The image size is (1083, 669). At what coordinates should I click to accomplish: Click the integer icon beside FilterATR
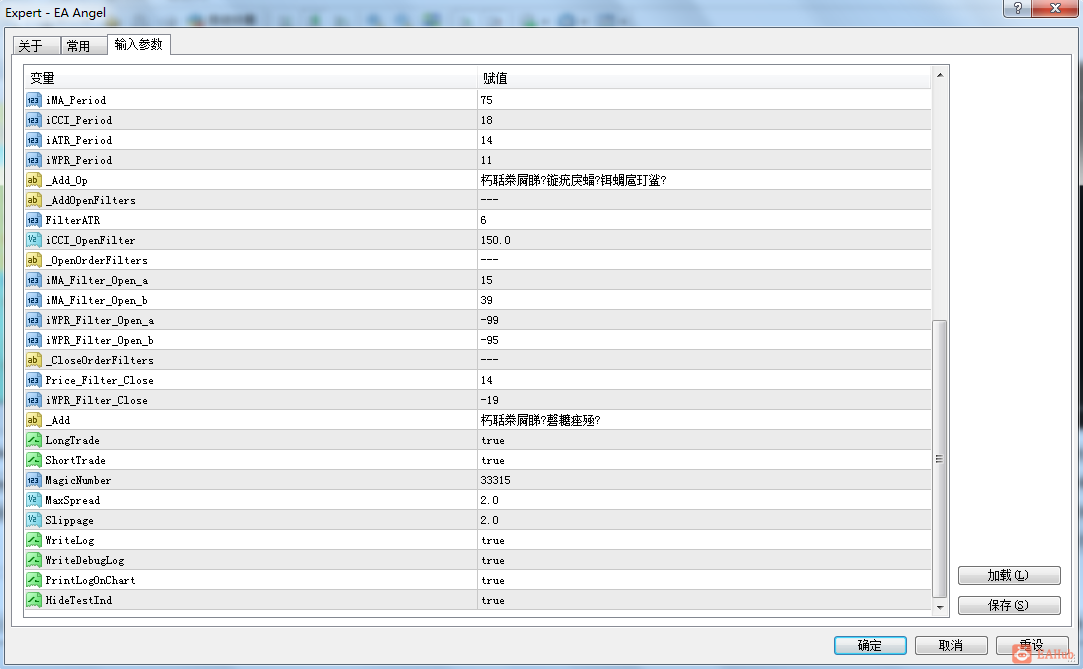(x=33, y=220)
